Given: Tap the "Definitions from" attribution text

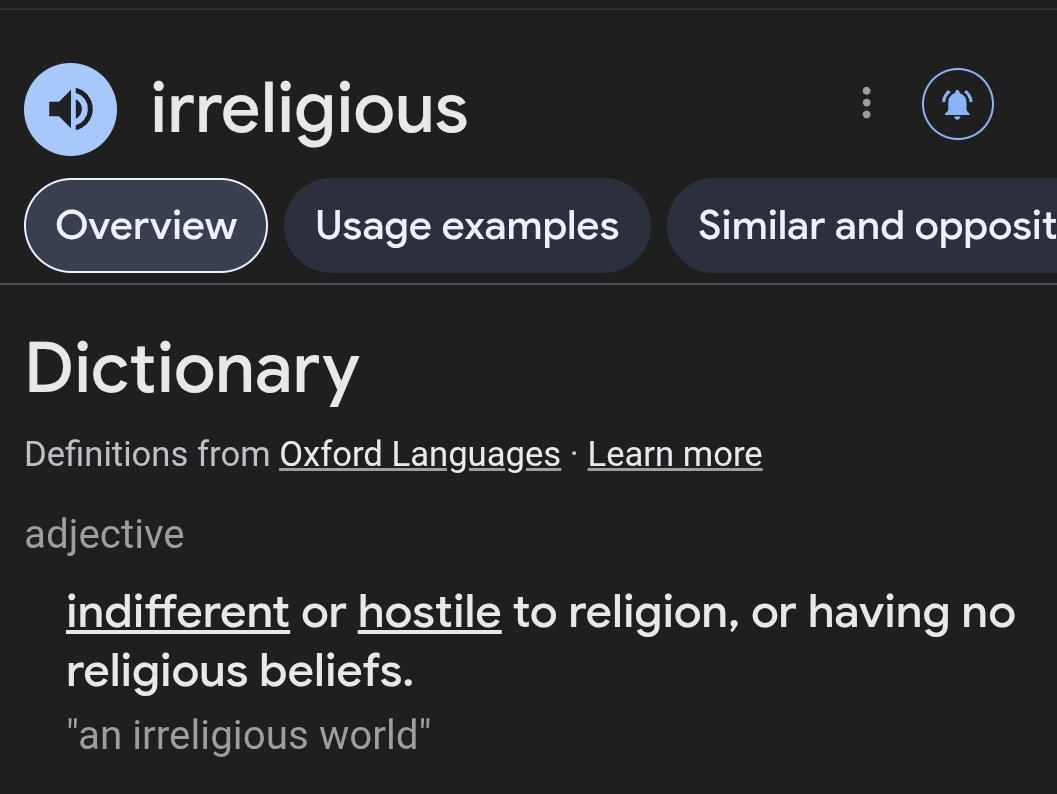Looking at the screenshot, I should click(x=147, y=454).
